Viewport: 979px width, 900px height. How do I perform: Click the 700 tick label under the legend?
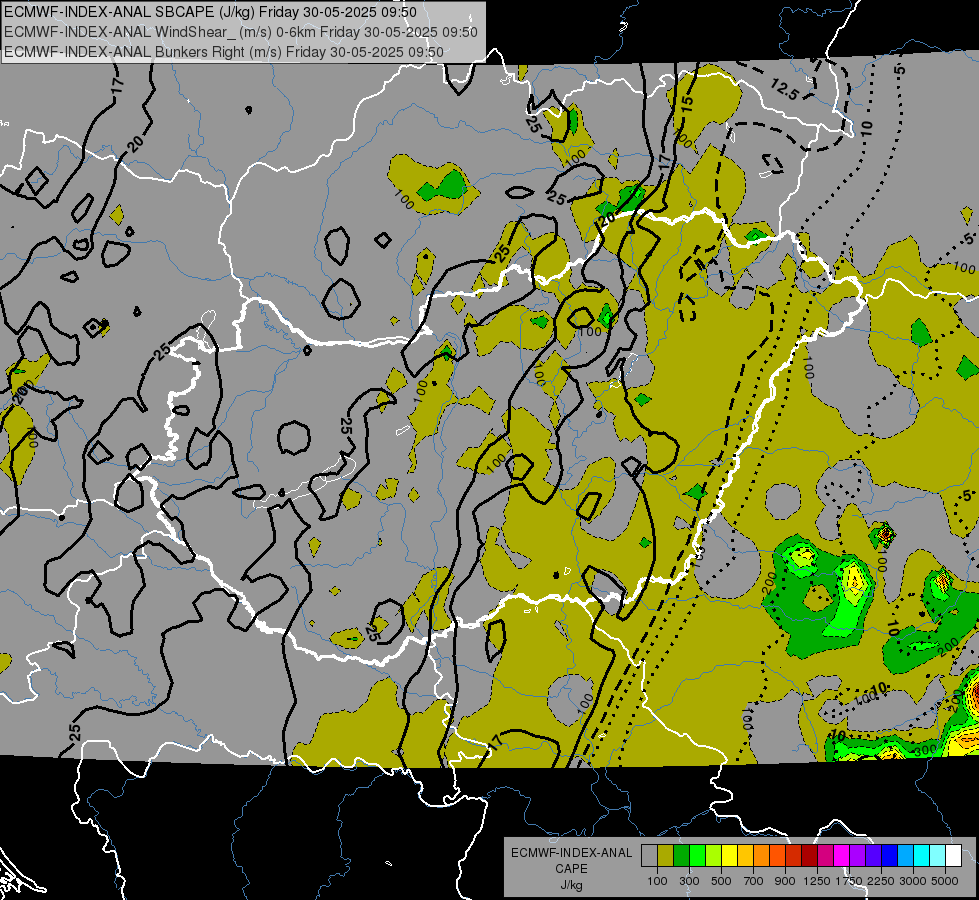754,881
